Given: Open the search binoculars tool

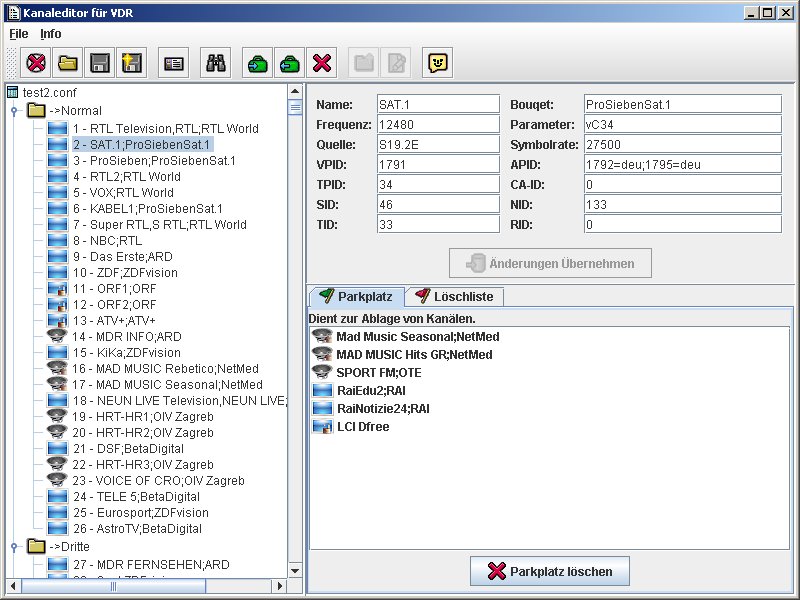Looking at the screenshot, I should pyautogui.click(x=215, y=63).
